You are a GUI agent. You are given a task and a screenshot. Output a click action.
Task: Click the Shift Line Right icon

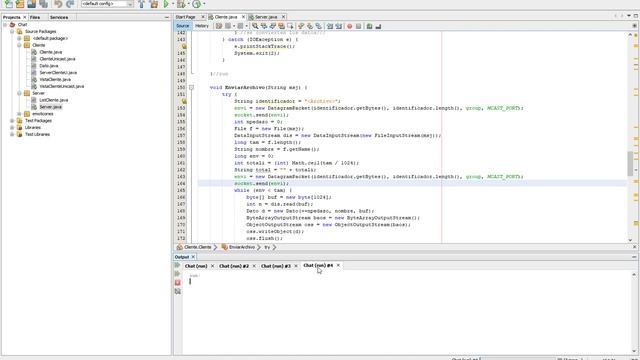(x=339, y=26)
